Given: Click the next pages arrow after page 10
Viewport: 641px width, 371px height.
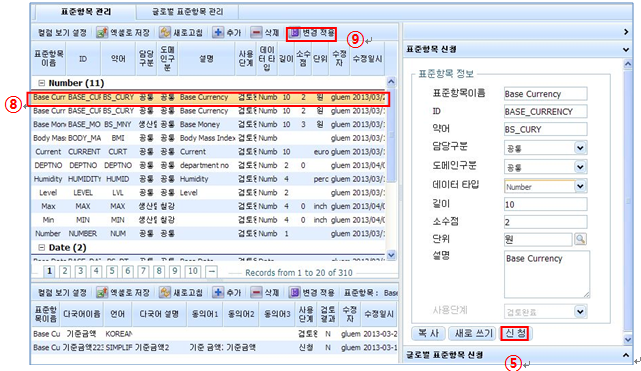Looking at the screenshot, I should tap(212, 271).
